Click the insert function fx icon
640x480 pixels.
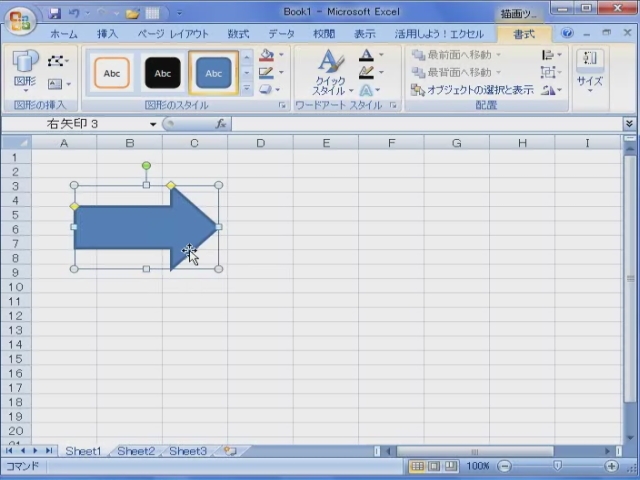tap(221, 124)
